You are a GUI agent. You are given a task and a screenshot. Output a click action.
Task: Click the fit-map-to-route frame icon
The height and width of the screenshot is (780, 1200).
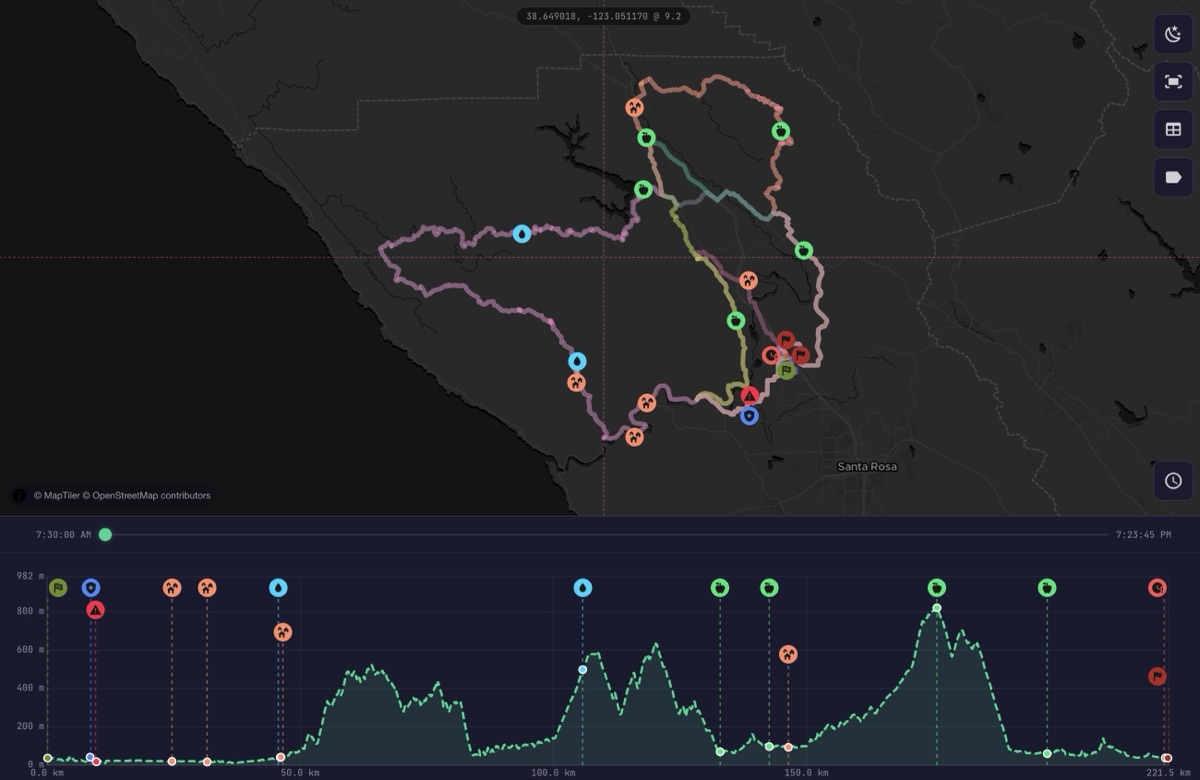point(1172,81)
